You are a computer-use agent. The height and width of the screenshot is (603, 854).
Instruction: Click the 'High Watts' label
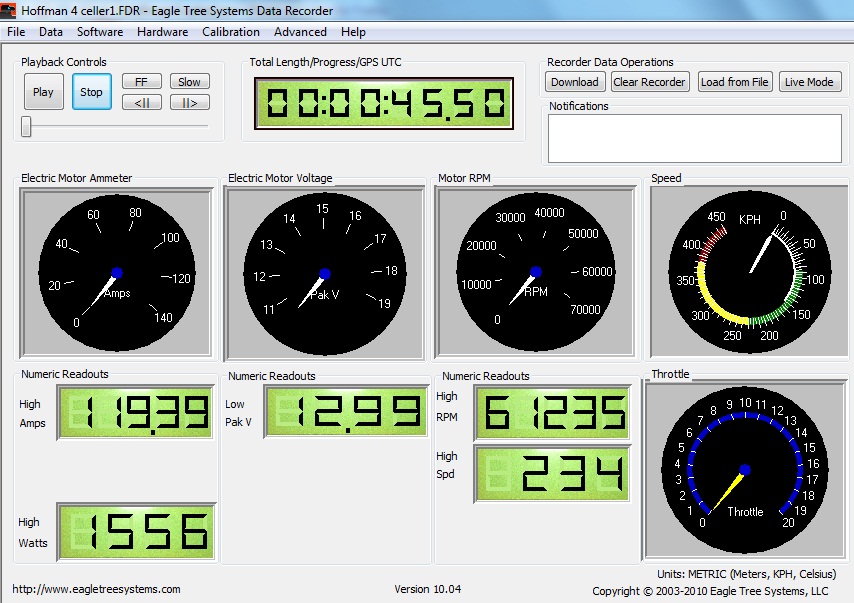[x=33, y=533]
